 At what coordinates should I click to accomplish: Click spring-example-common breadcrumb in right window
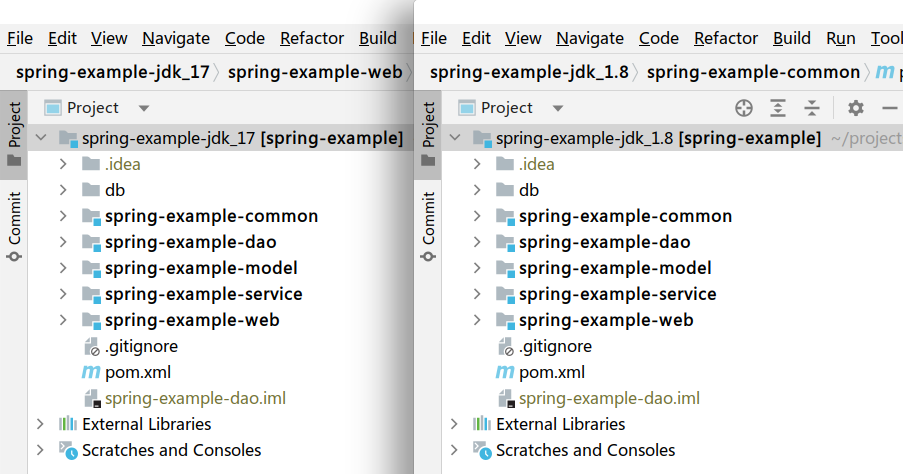753,72
